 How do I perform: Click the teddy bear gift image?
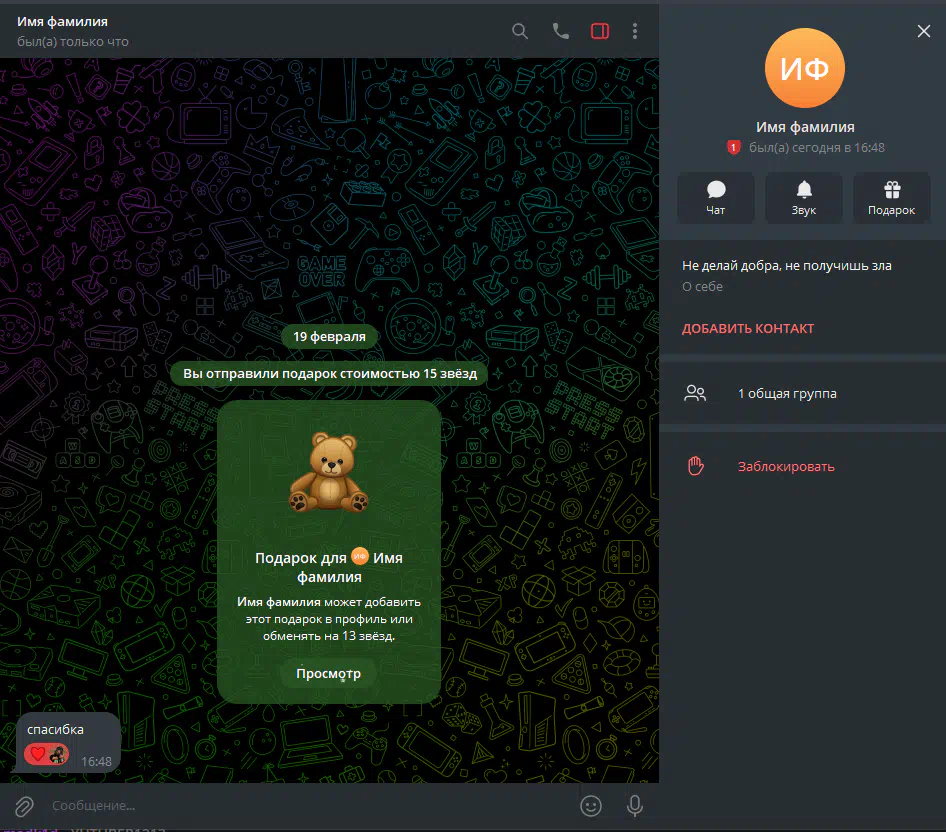point(328,472)
